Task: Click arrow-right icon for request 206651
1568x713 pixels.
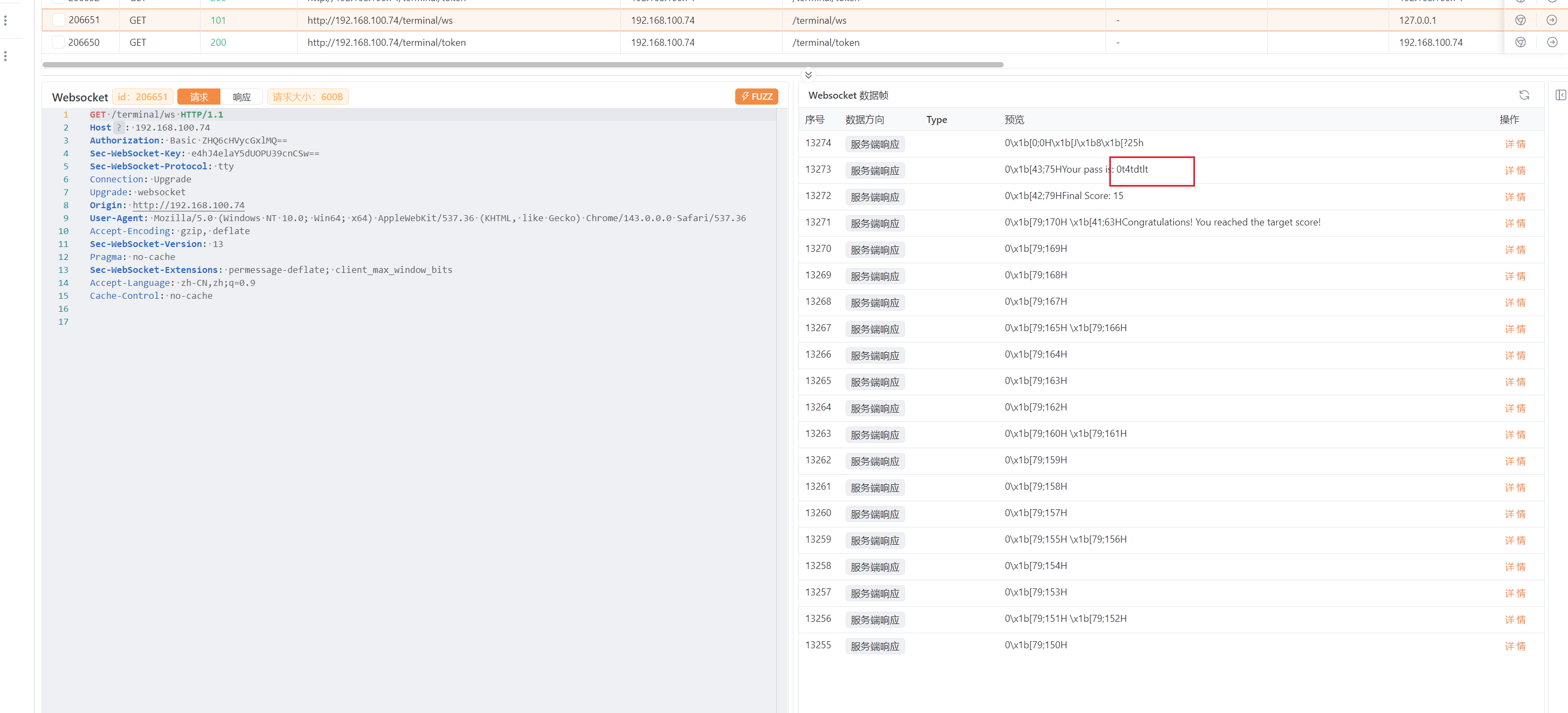Action: click(1552, 20)
